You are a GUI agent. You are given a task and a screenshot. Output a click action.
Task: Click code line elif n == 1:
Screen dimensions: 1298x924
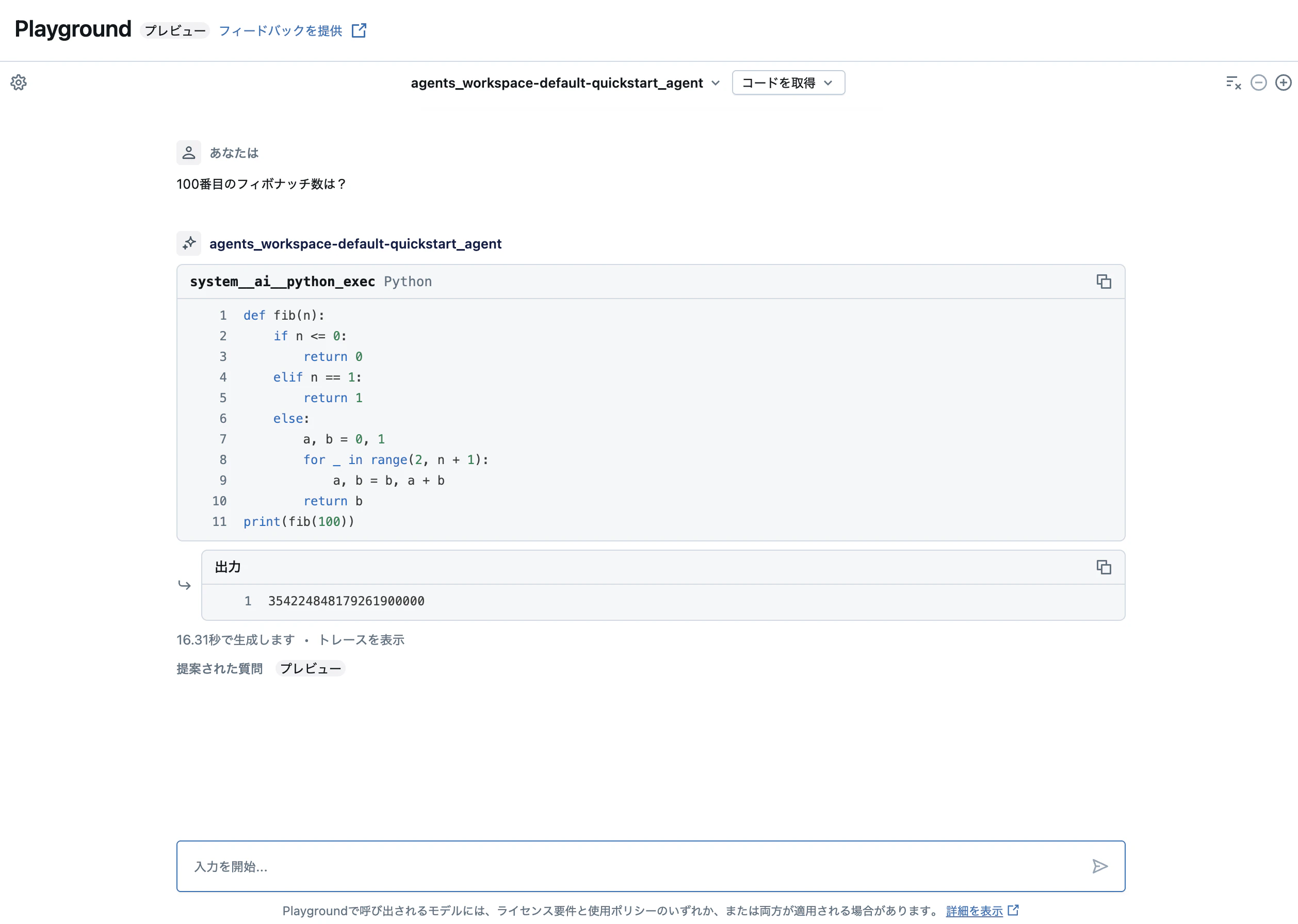317,377
